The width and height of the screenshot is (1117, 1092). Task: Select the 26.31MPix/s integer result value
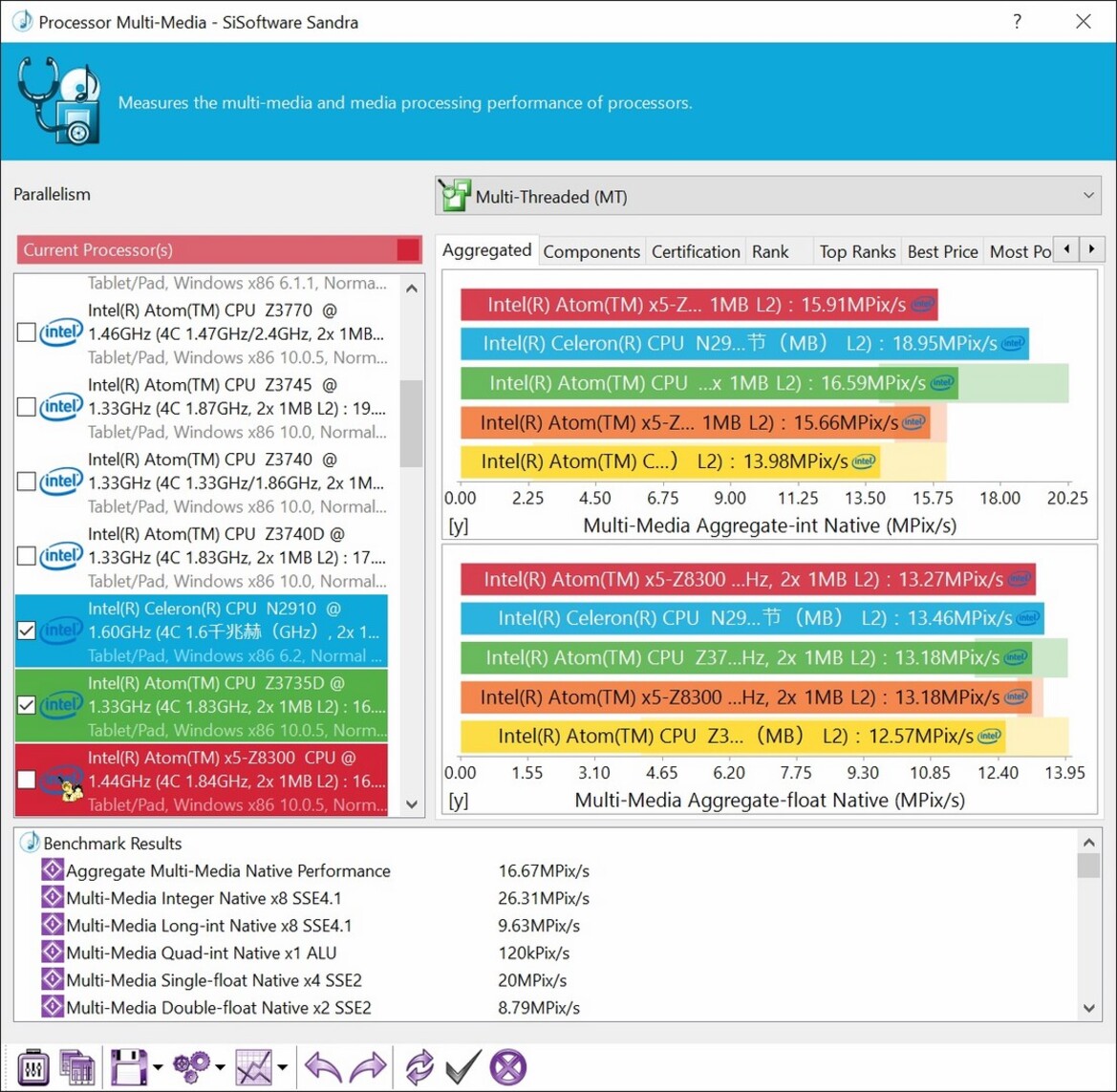[x=544, y=897]
